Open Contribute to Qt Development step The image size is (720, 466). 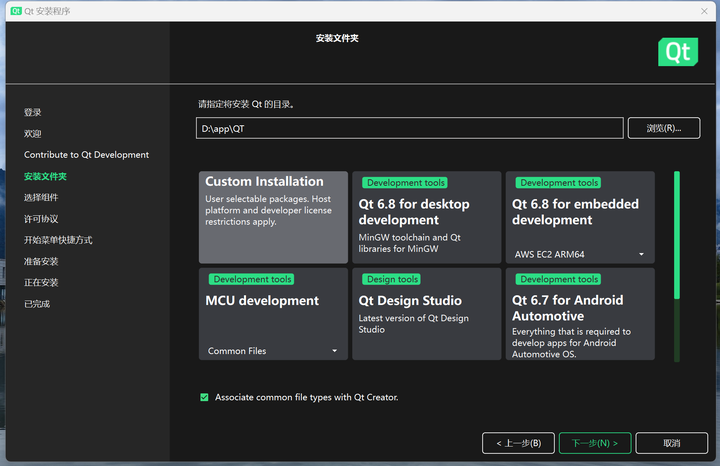[86, 155]
